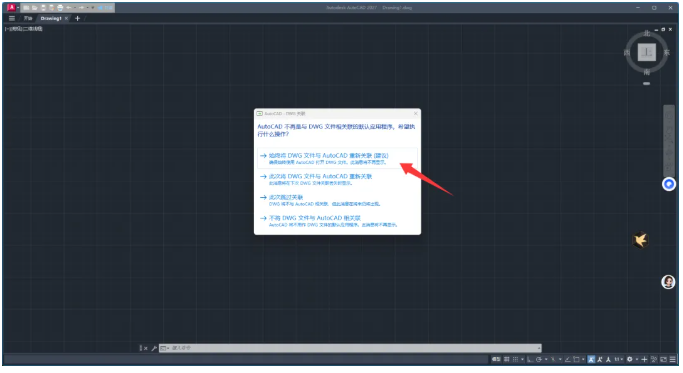Viewport: 683px width, 373px height.
Task: Toggle snap mode dotted-grid icon
Action: 515,359
